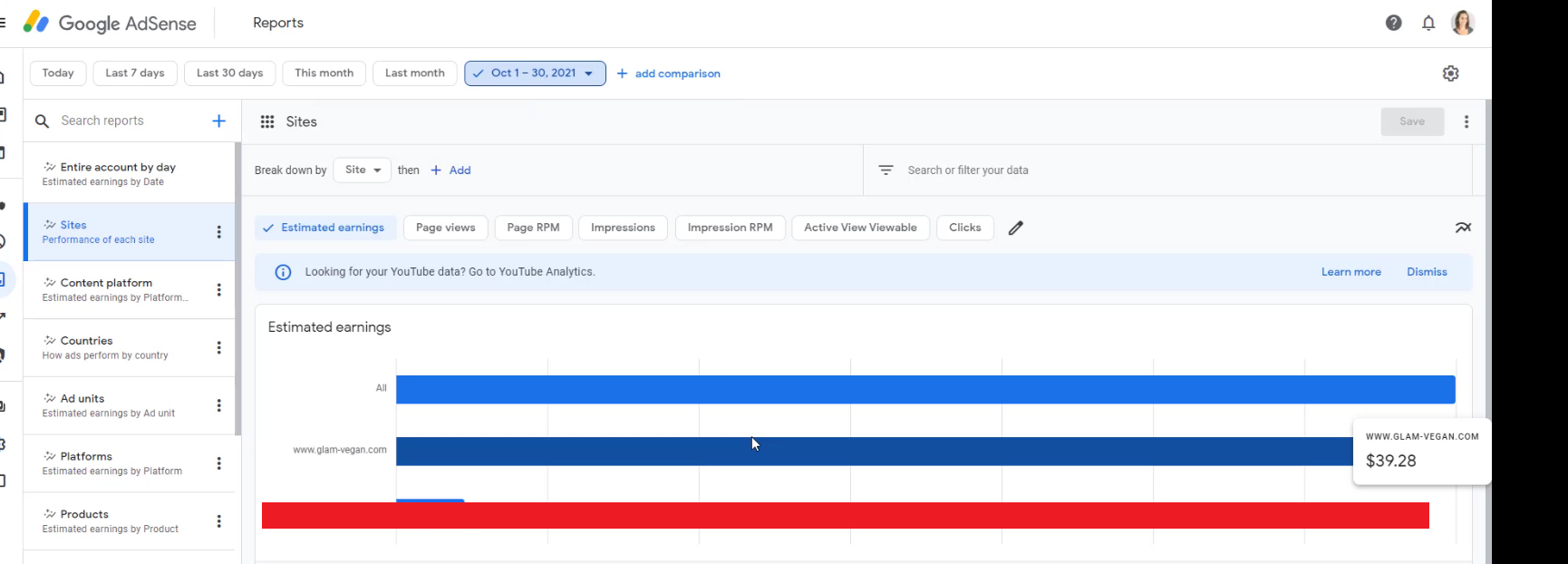
Task: Select the This month date range
Action: (x=324, y=73)
